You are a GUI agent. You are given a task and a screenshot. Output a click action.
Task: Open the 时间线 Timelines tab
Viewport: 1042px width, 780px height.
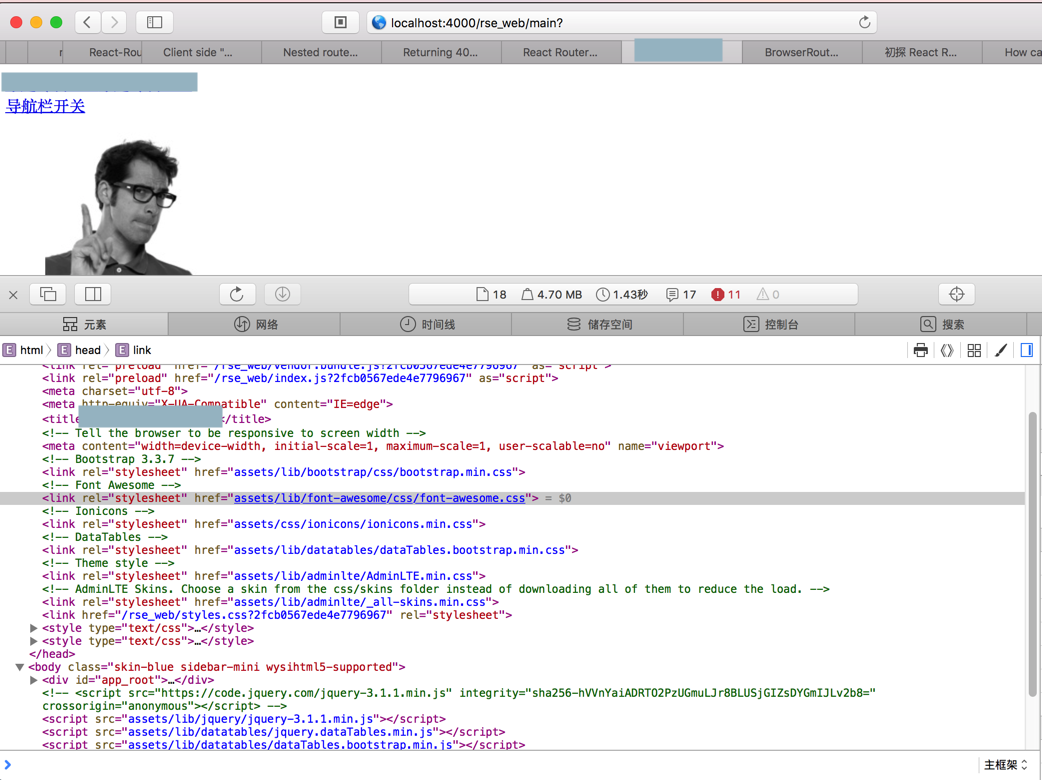427,324
